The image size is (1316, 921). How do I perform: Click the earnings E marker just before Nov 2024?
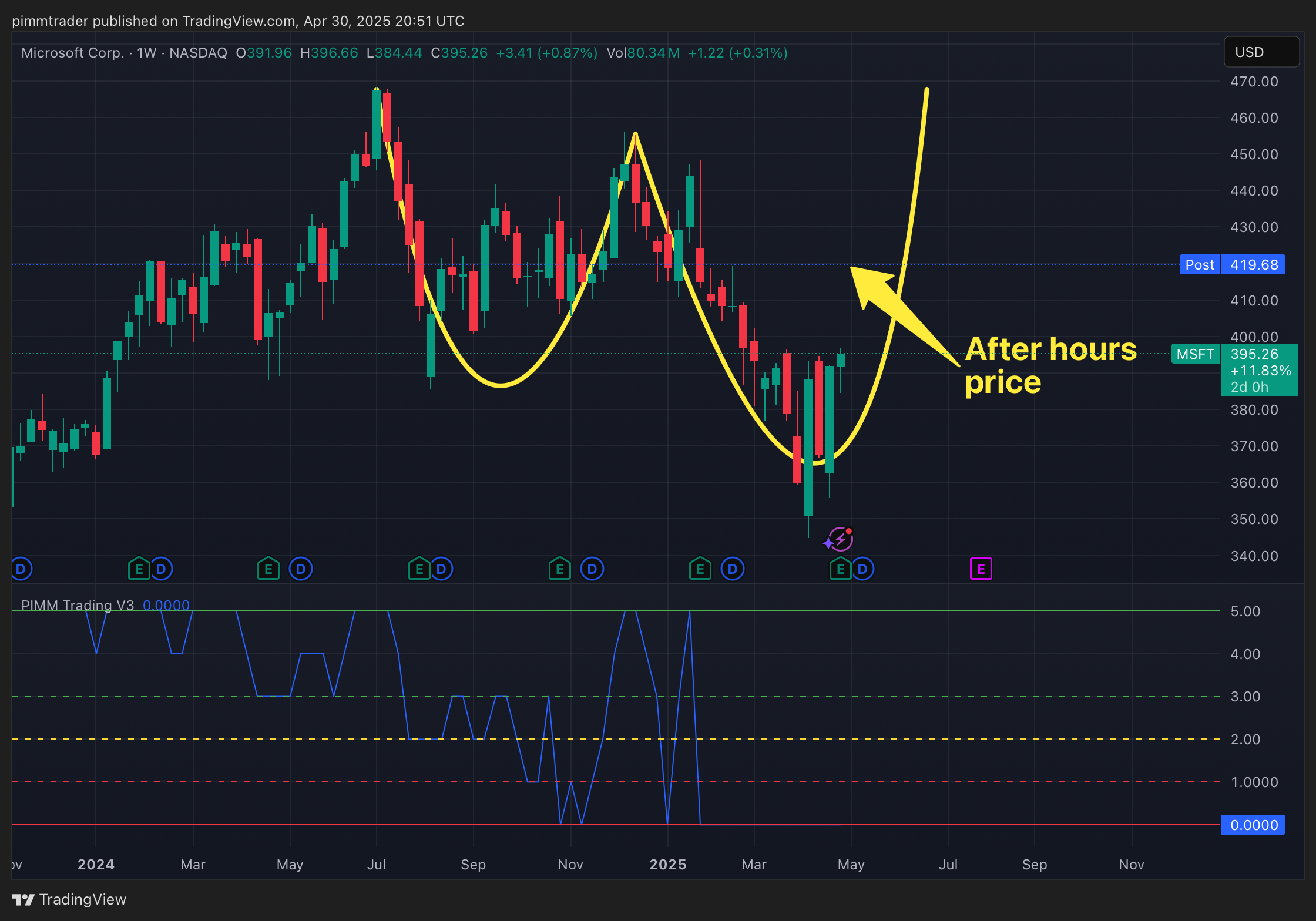(560, 569)
